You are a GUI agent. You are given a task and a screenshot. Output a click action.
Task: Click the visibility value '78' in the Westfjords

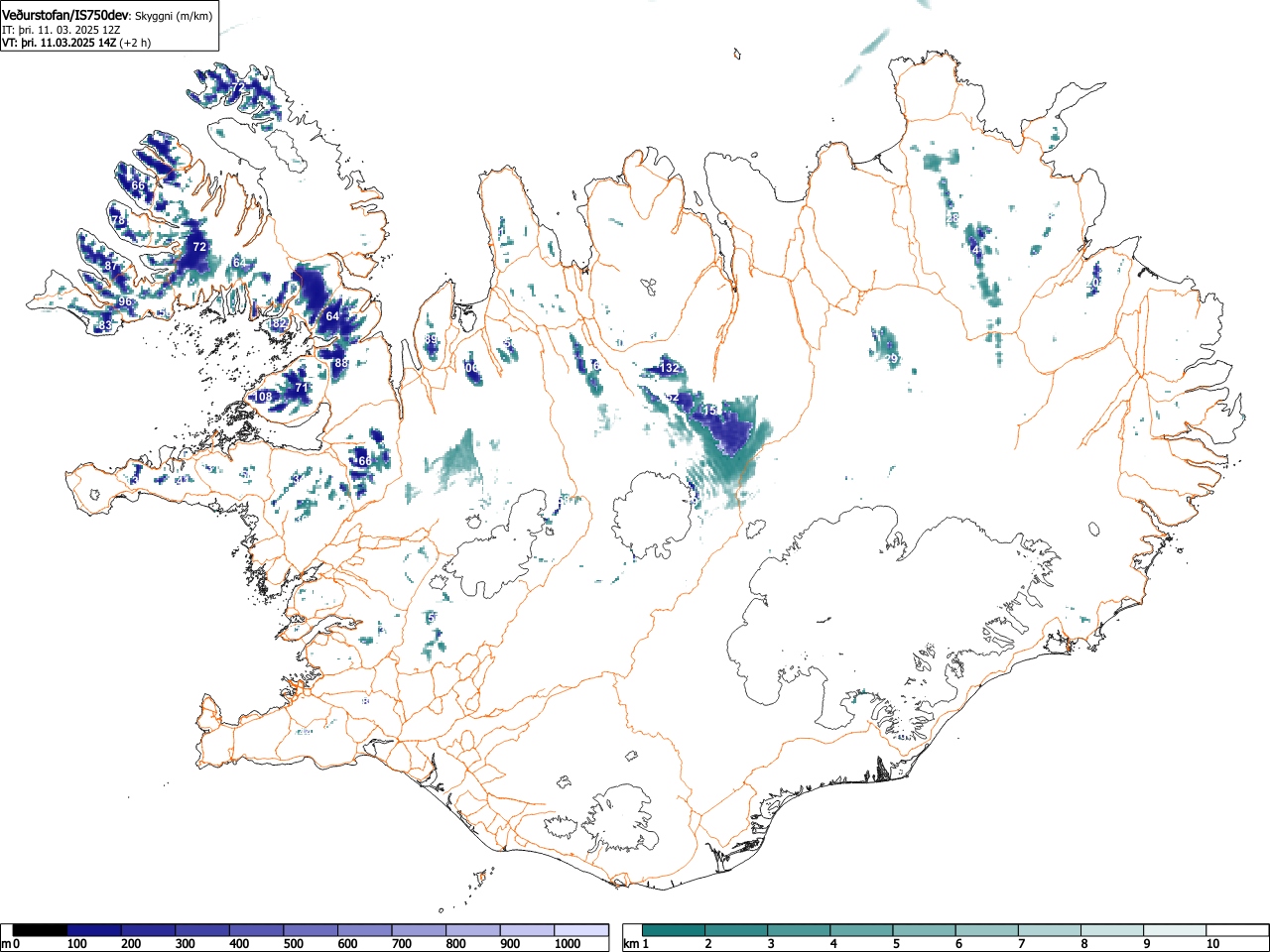[118, 220]
